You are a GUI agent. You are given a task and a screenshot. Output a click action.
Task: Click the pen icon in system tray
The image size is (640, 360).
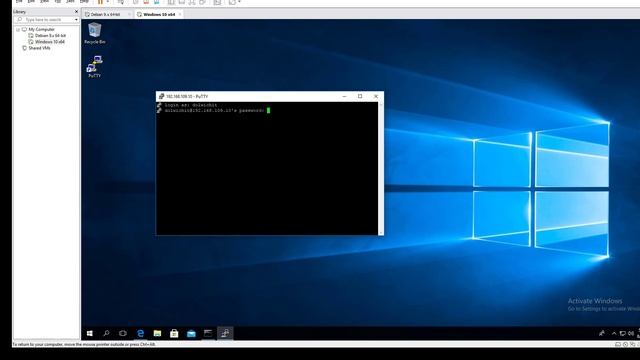pos(602,333)
